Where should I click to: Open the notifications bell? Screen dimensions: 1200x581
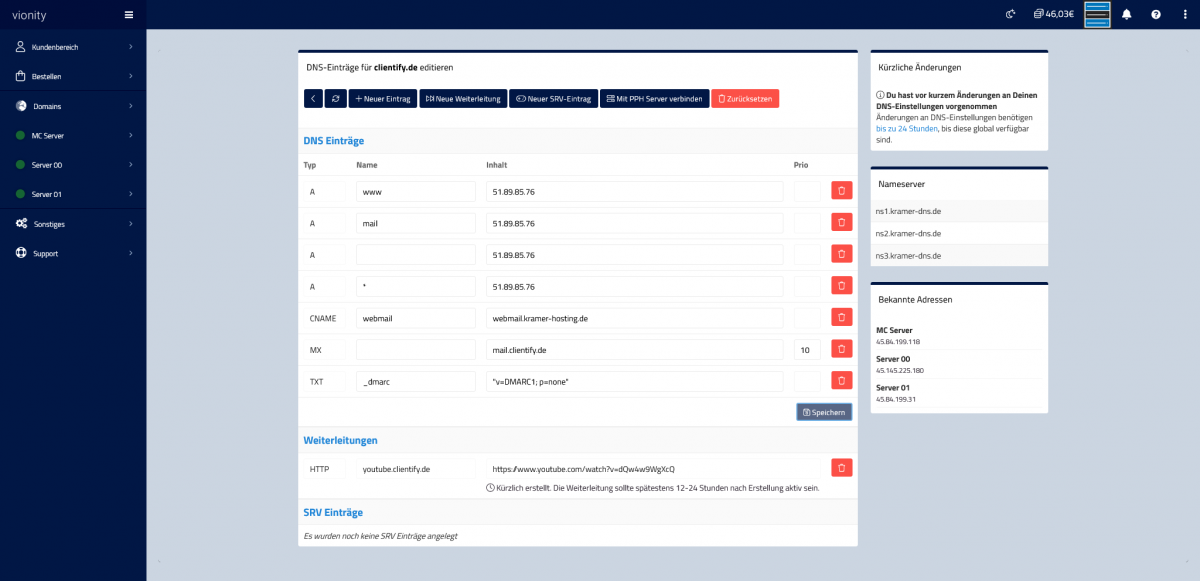(1127, 14)
